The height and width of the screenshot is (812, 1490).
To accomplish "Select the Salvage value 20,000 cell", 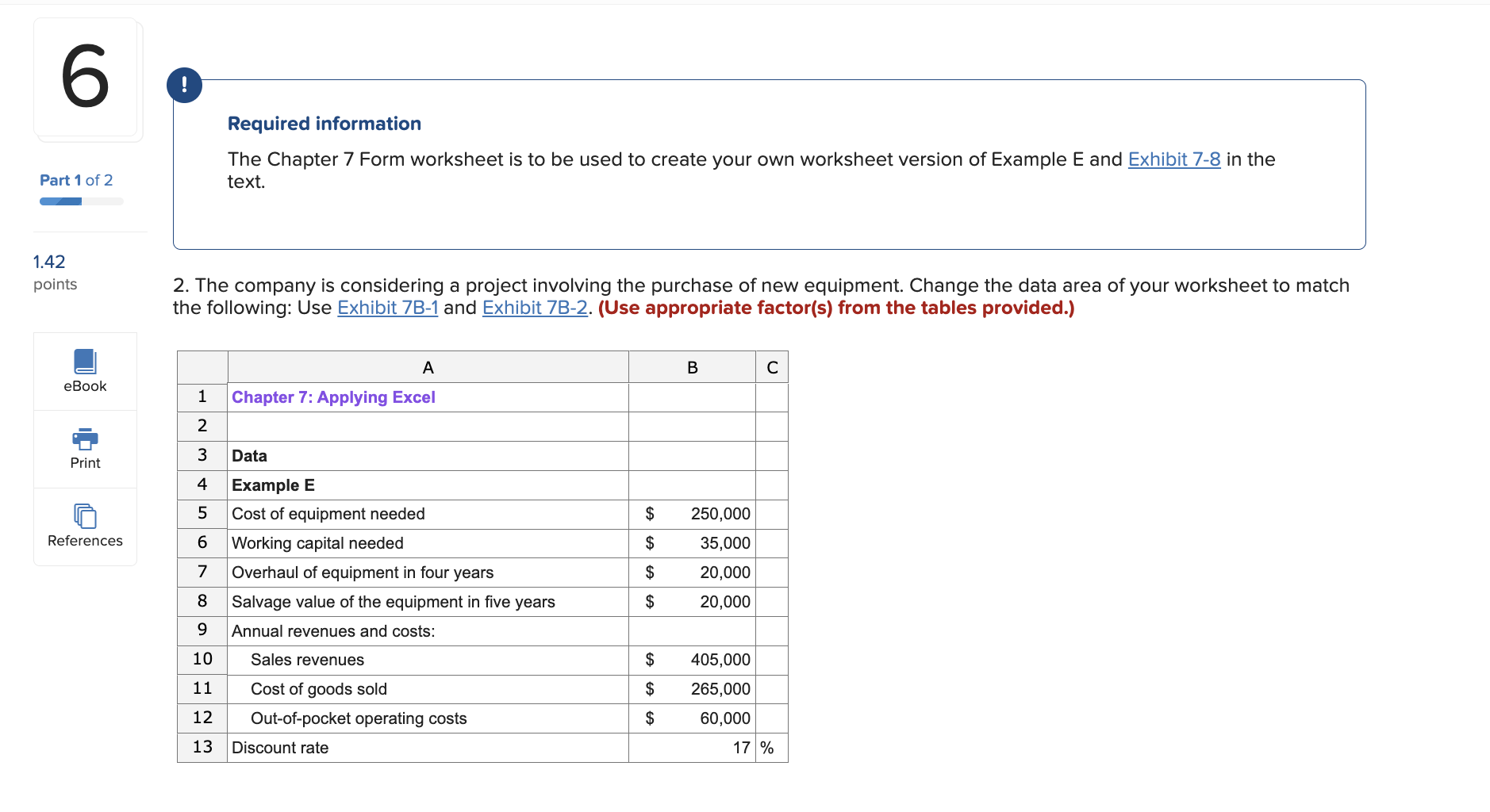I will (691, 601).
